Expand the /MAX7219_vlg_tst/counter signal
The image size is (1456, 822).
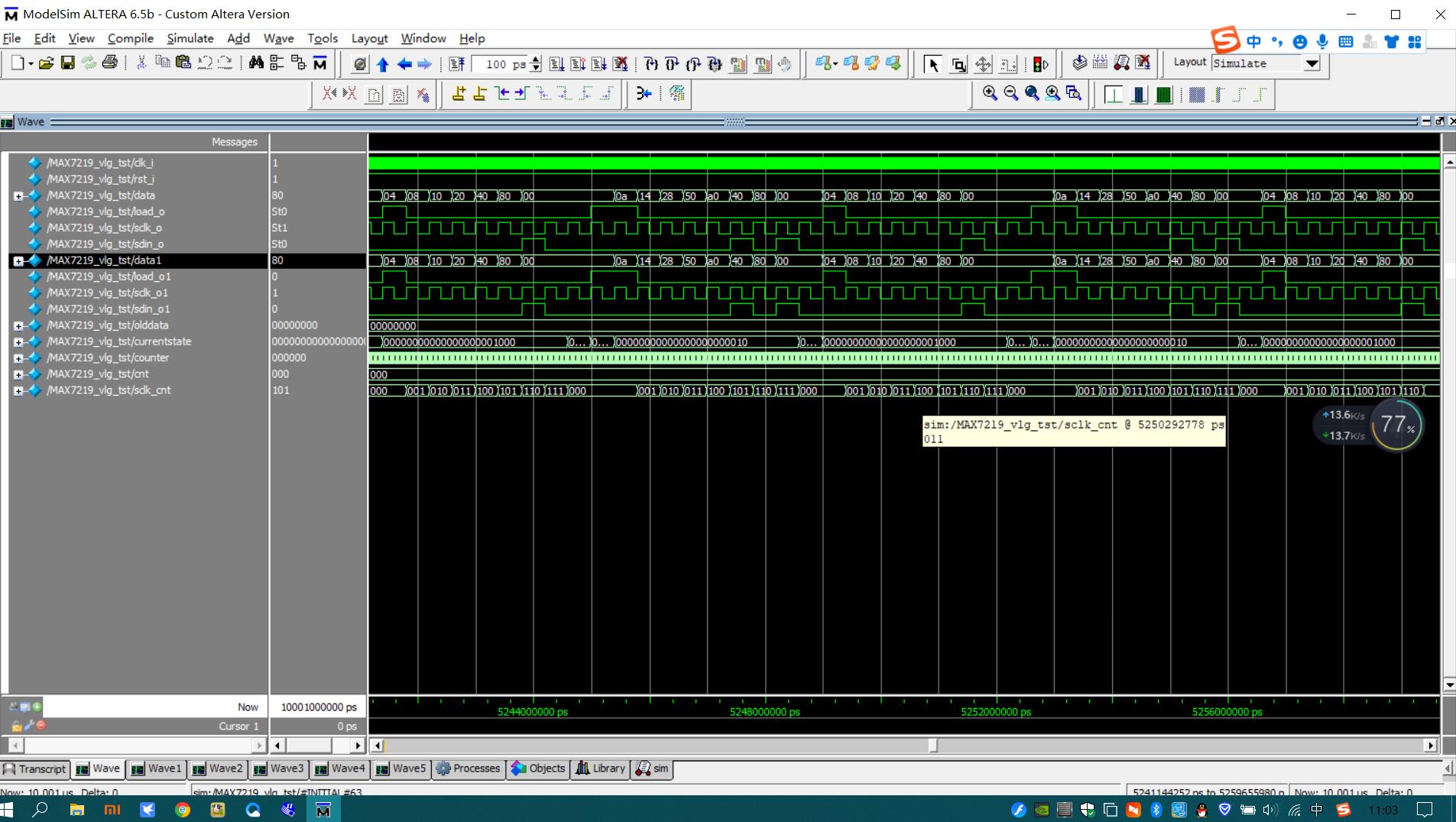click(x=18, y=358)
